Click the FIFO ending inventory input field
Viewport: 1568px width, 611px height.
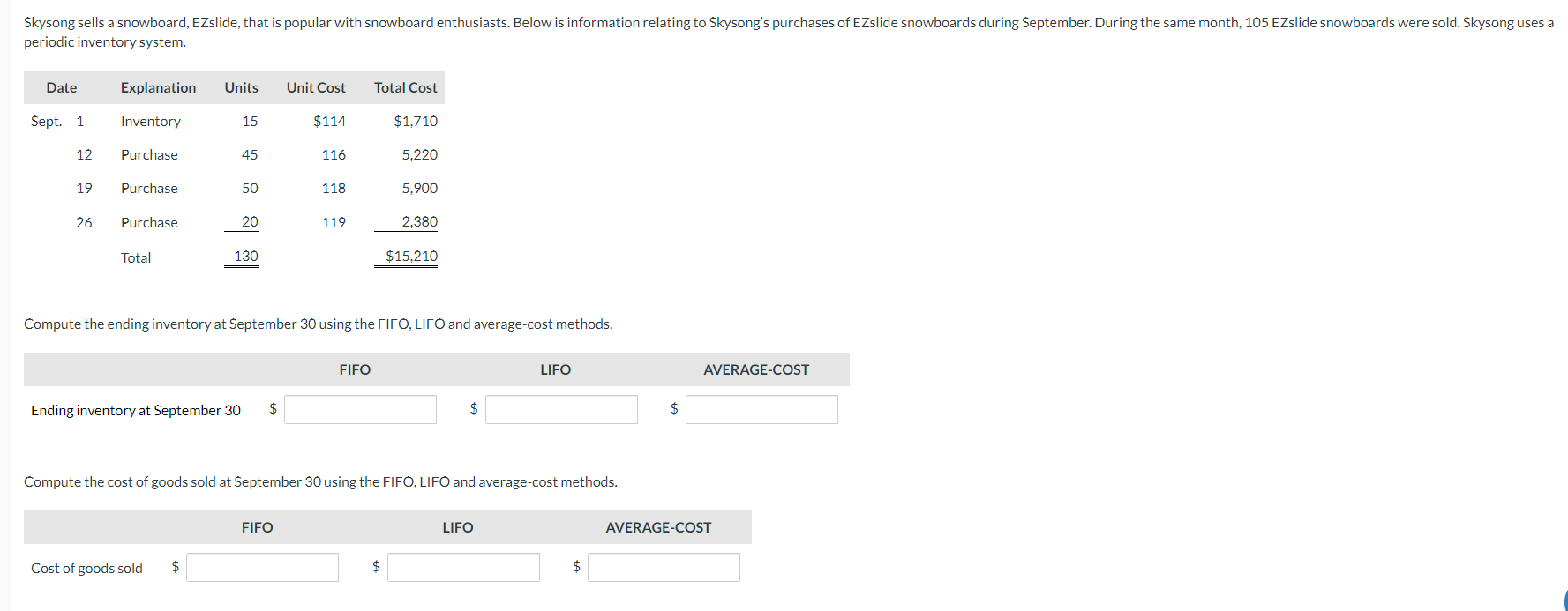360,409
